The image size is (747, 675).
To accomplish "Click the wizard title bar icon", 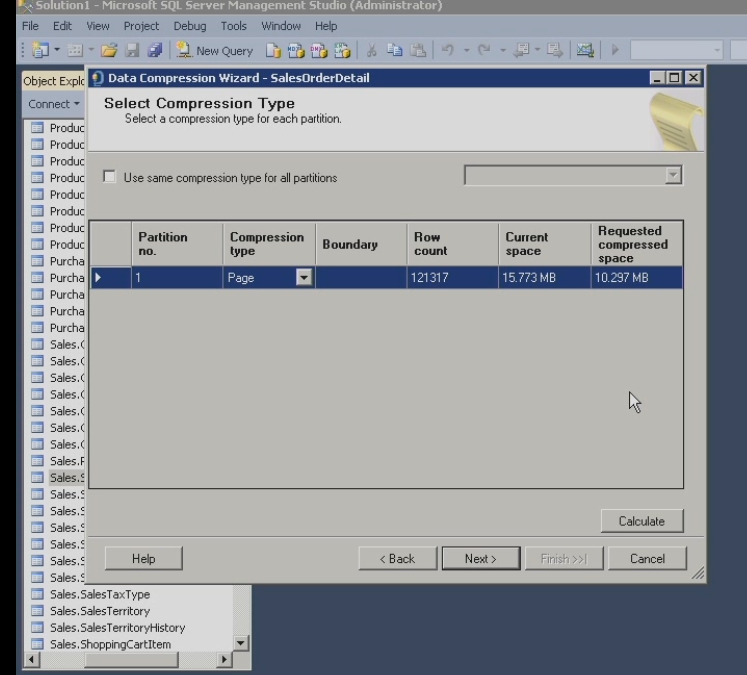I will click(x=98, y=78).
